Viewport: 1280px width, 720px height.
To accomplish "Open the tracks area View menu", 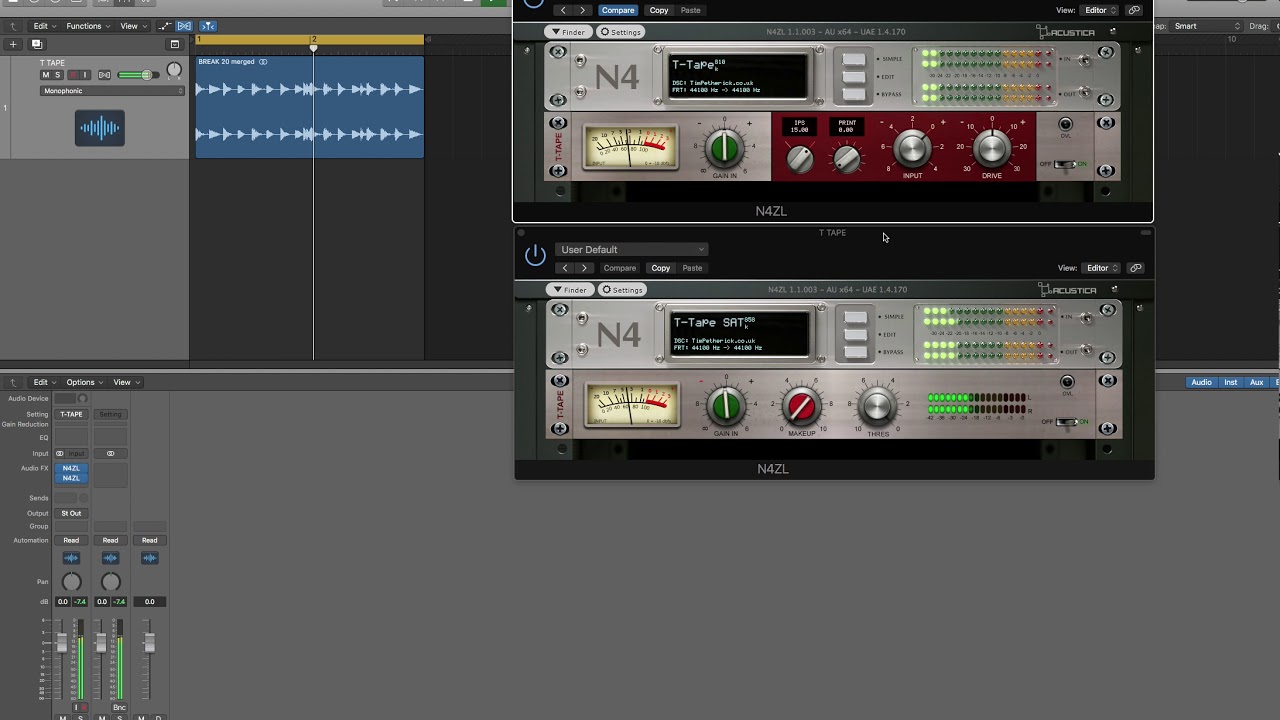I will click(x=133, y=26).
